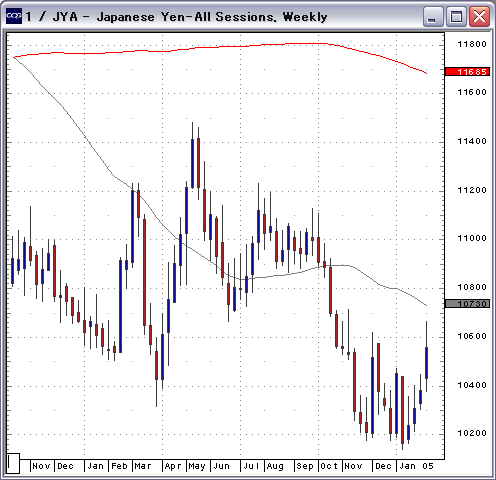
Task: Maximize the Japanese Yen chart window
Action: [x=456, y=17]
